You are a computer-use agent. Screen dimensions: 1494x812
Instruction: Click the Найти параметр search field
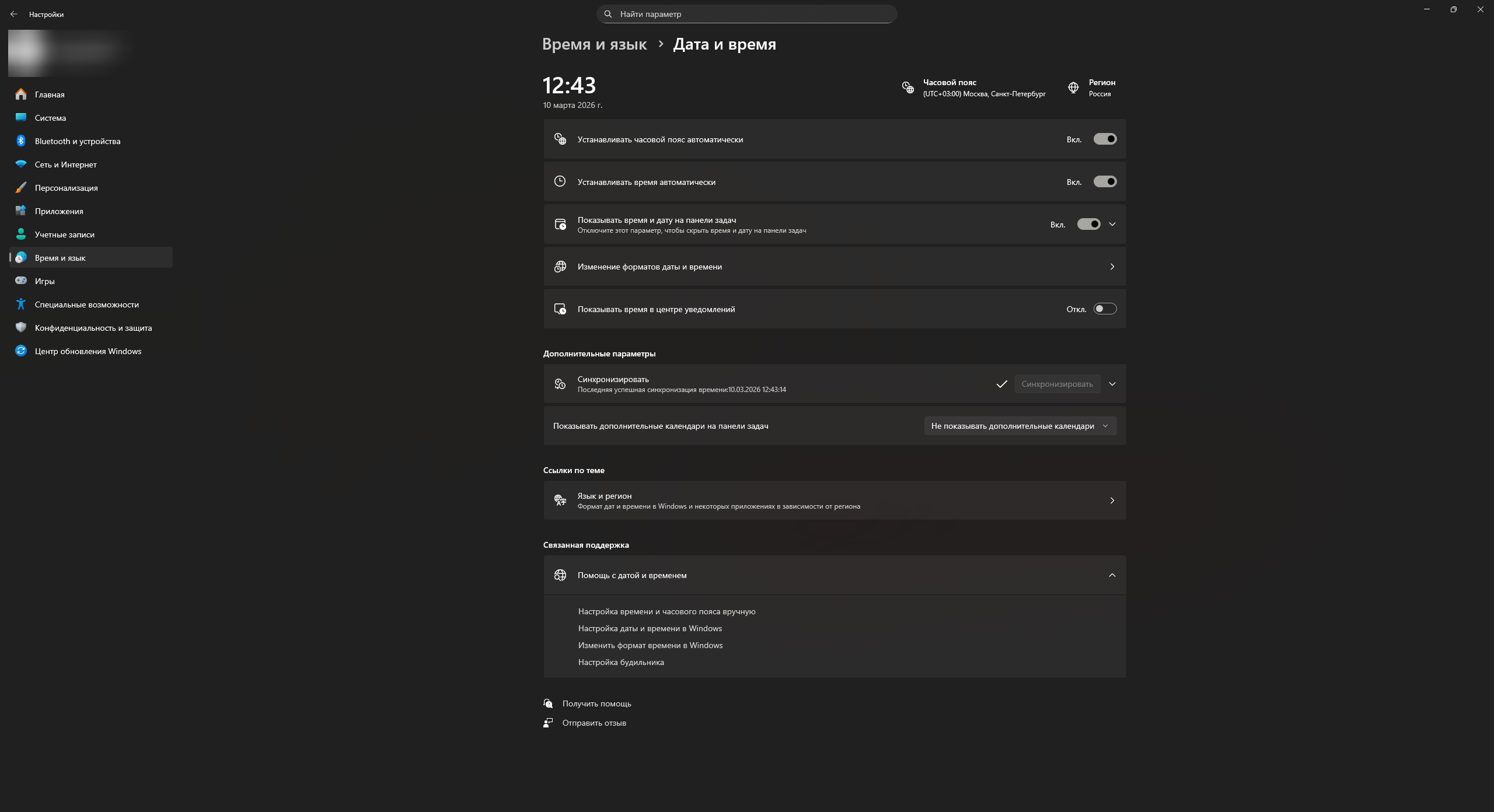[x=747, y=14]
